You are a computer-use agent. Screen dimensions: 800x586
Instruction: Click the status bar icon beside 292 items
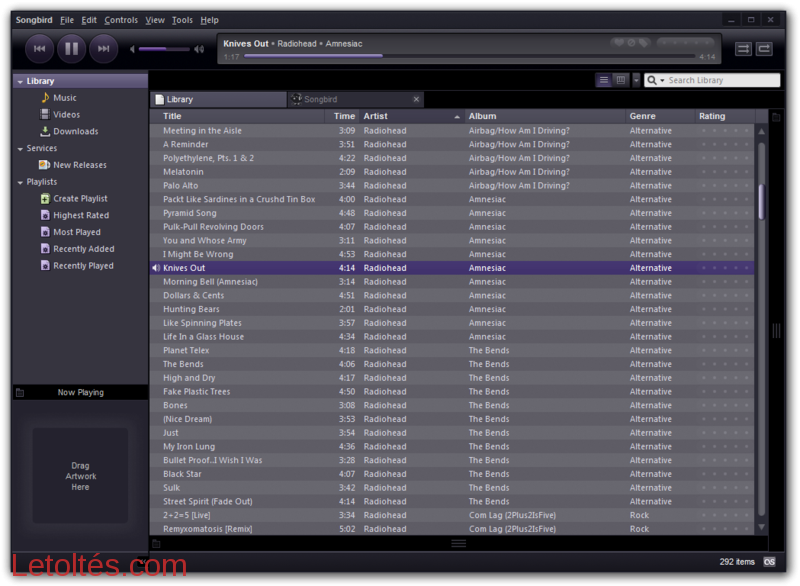pos(769,562)
